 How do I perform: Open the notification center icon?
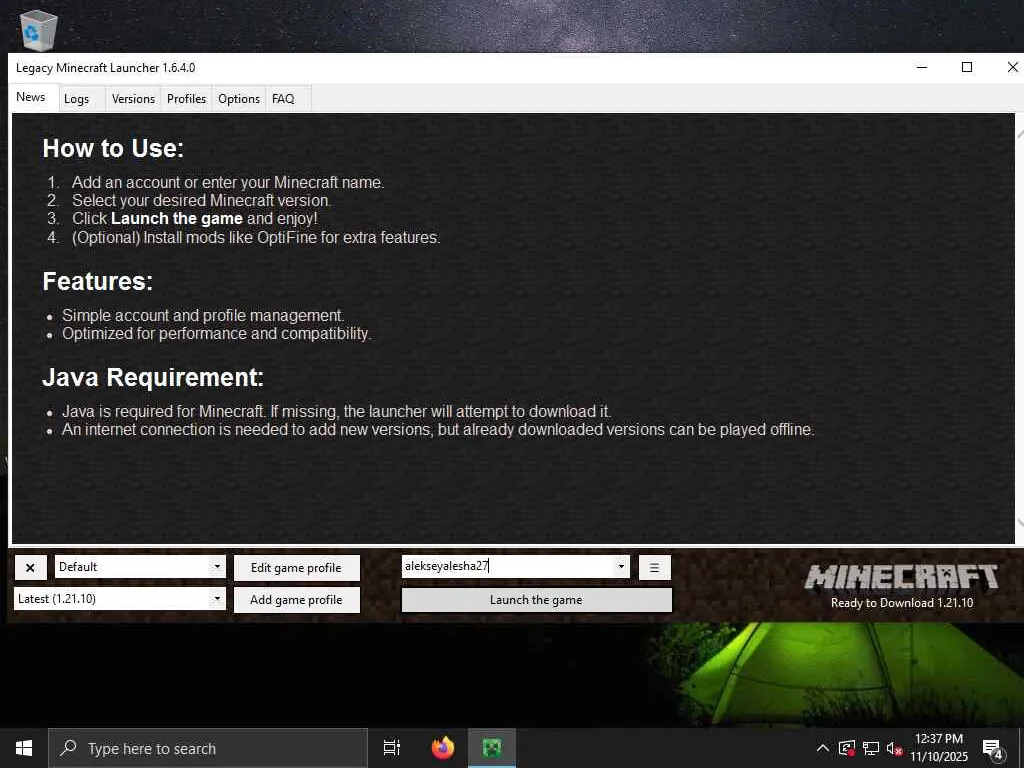(993, 749)
